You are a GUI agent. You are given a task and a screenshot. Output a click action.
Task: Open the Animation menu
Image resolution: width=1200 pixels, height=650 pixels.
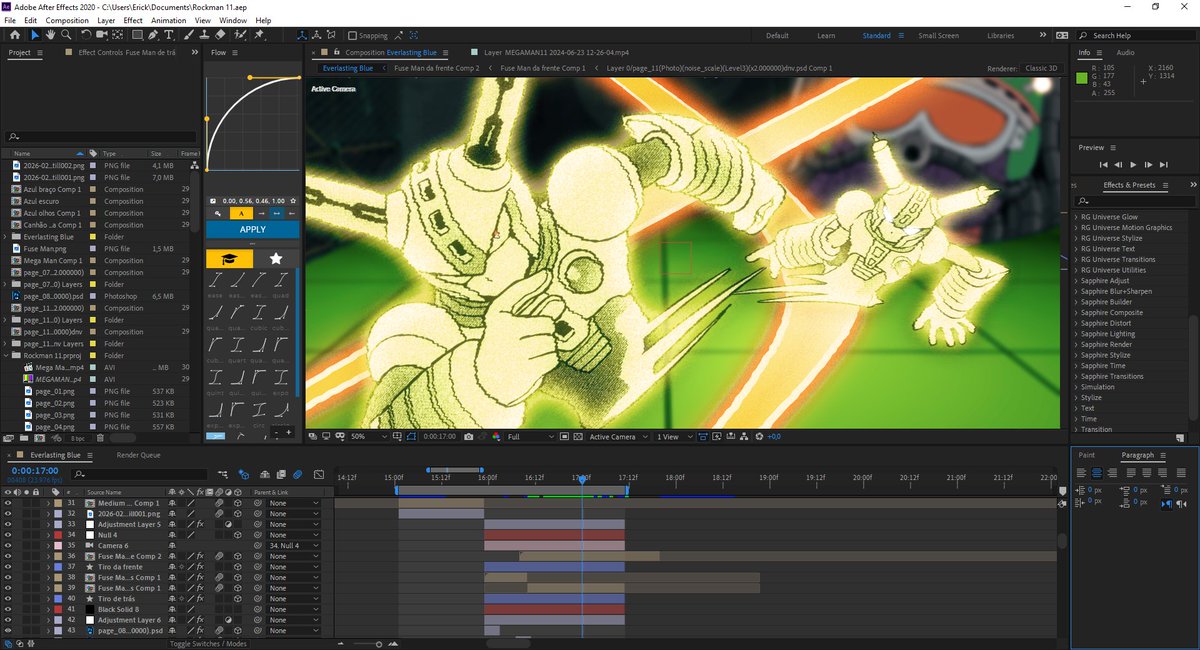(169, 20)
